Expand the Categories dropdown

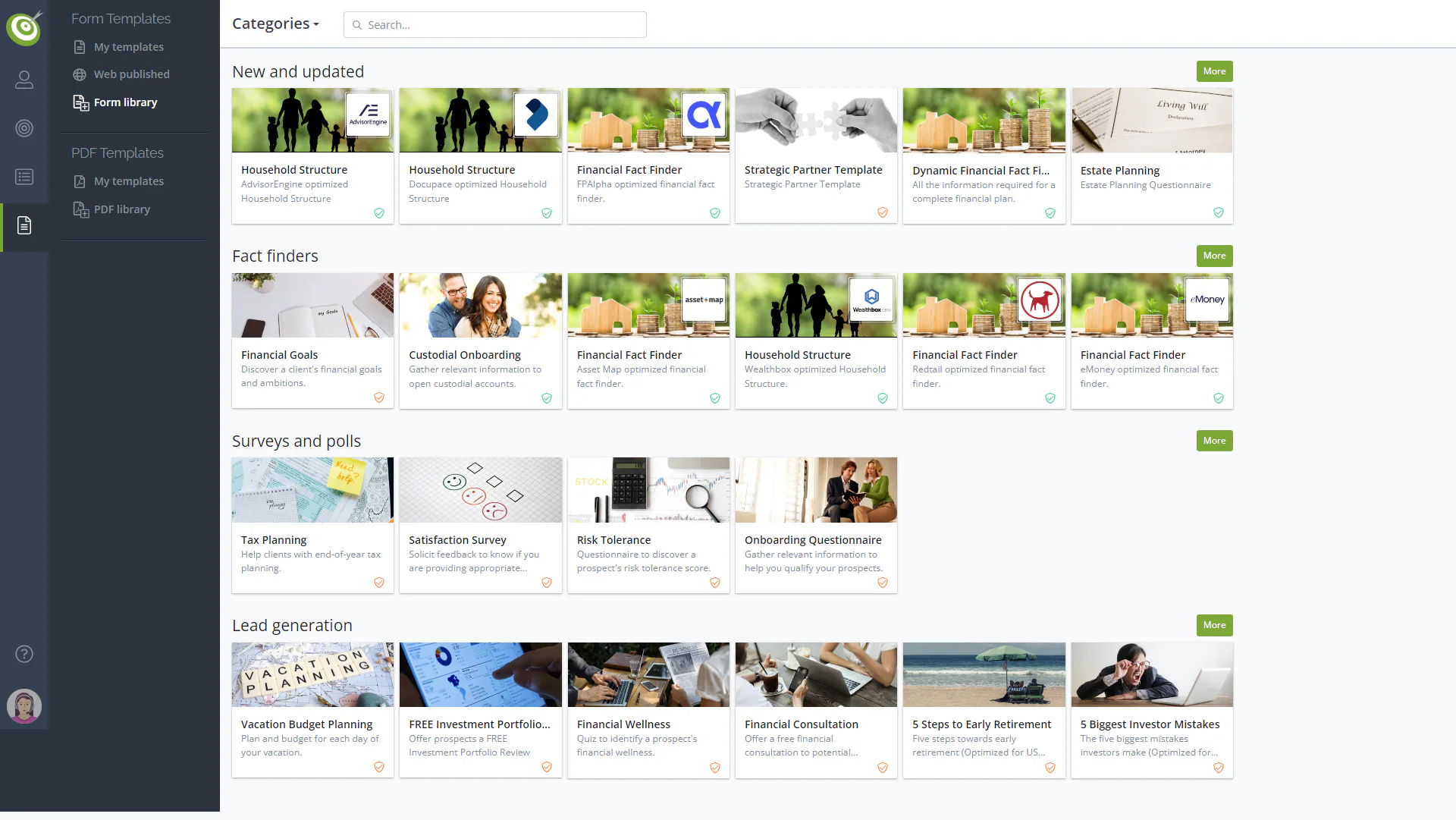click(x=275, y=24)
